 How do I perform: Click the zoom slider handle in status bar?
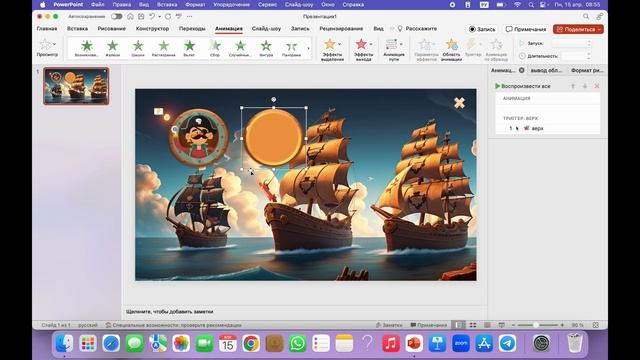click(x=536, y=325)
